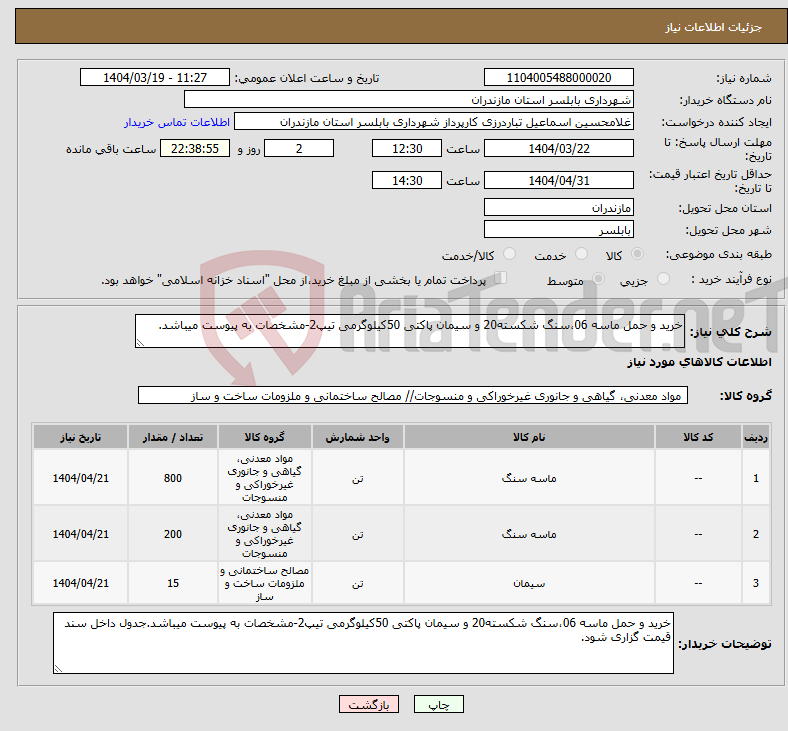Click the چاپ print button
The height and width of the screenshot is (731, 788).
(439, 704)
